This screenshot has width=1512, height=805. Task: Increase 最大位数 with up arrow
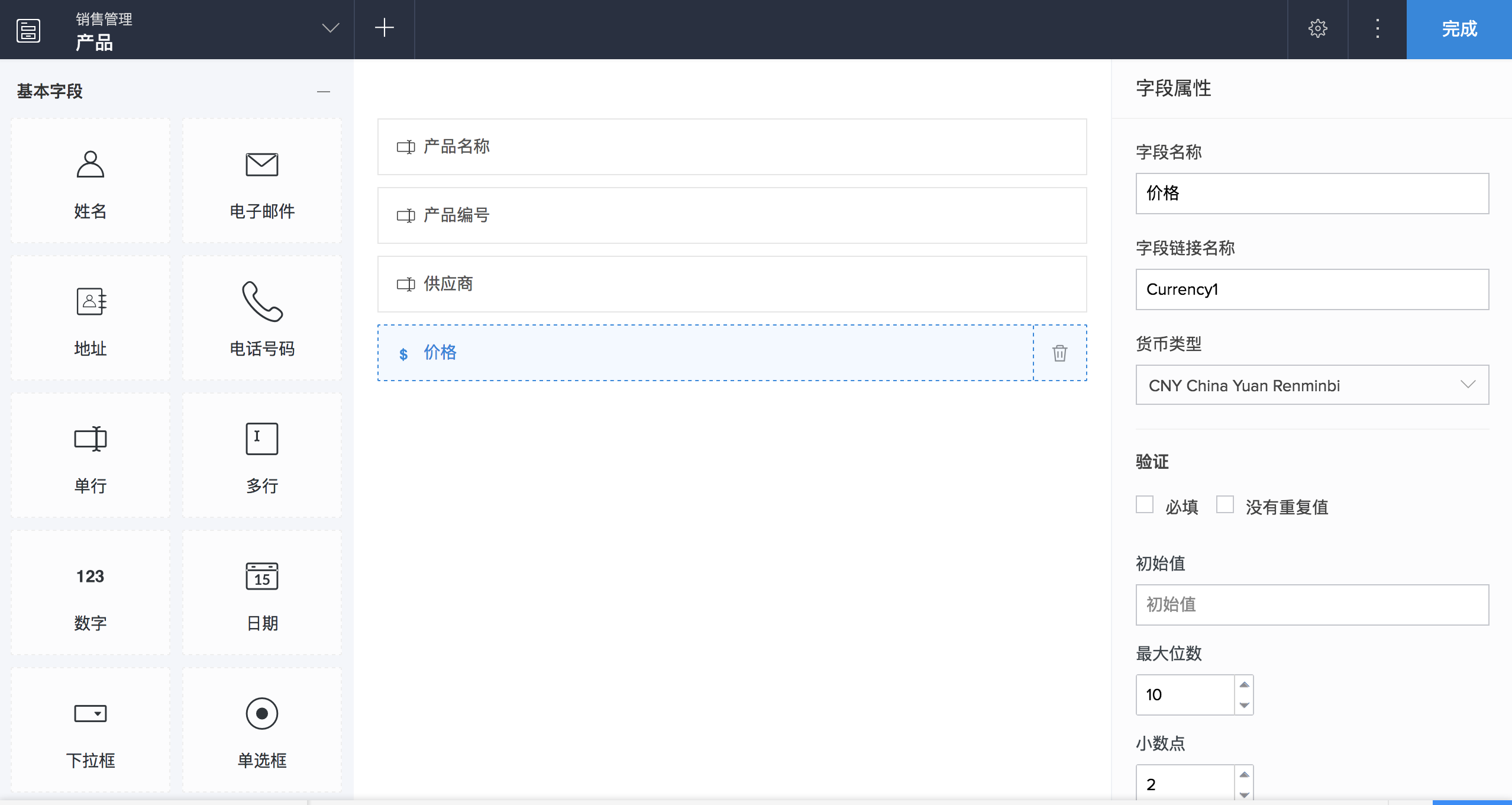tap(1244, 685)
